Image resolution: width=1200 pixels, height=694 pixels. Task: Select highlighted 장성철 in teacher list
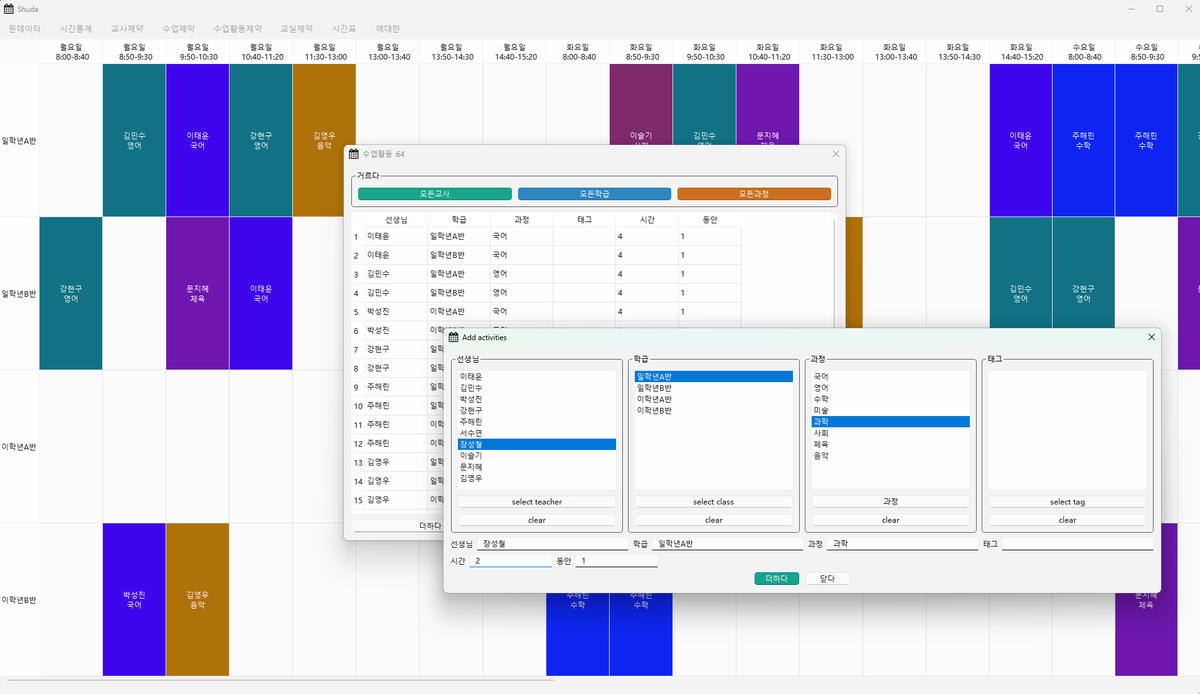537,444
